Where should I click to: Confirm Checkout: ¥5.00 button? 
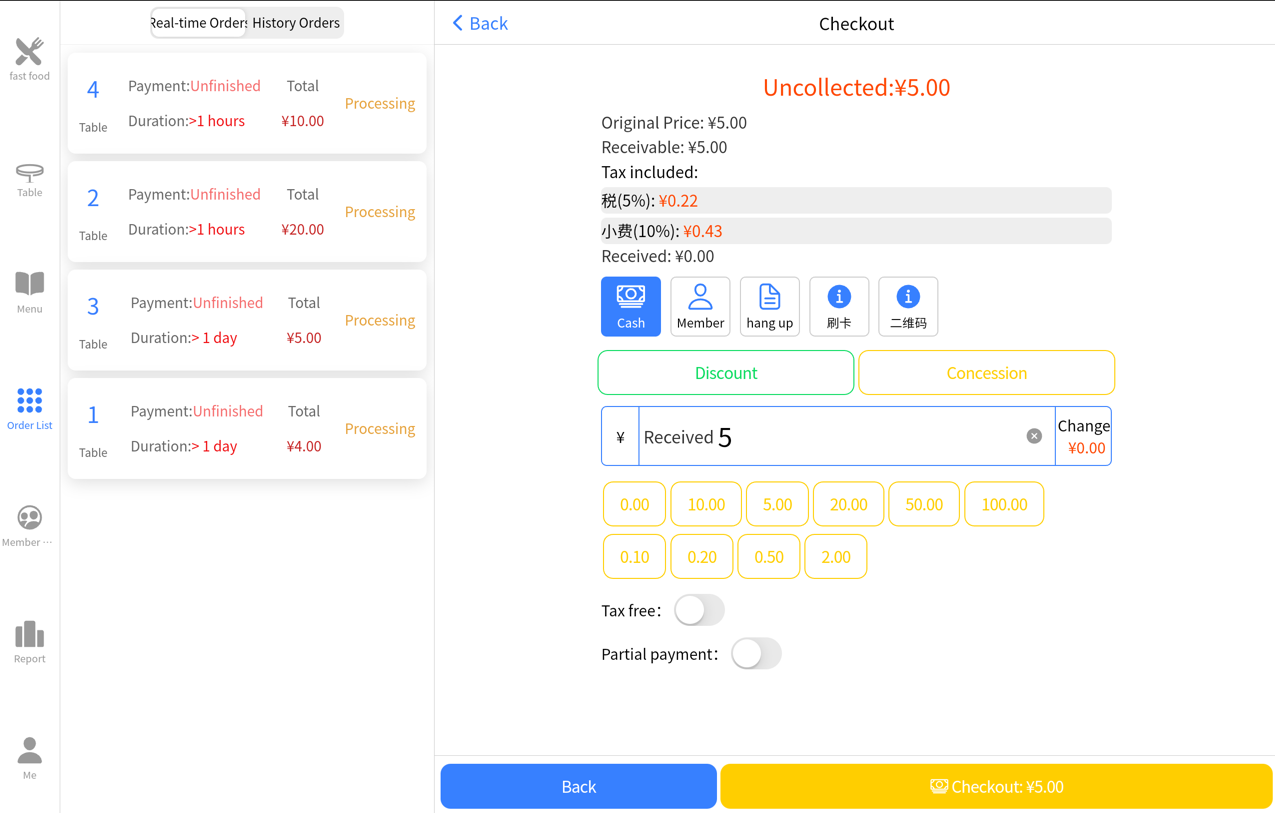[996, 786]
